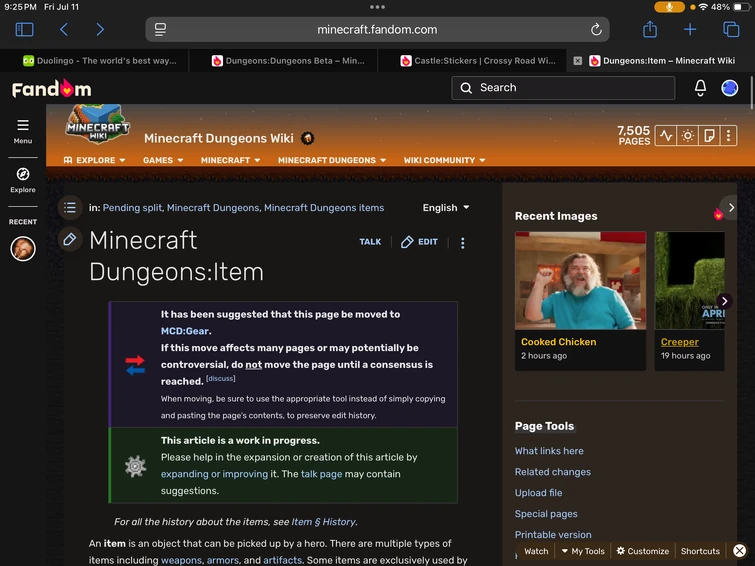Close the Dungeons:Item tab with the X
The height and width of the screenshot is (566, 755).
[577, 61]
